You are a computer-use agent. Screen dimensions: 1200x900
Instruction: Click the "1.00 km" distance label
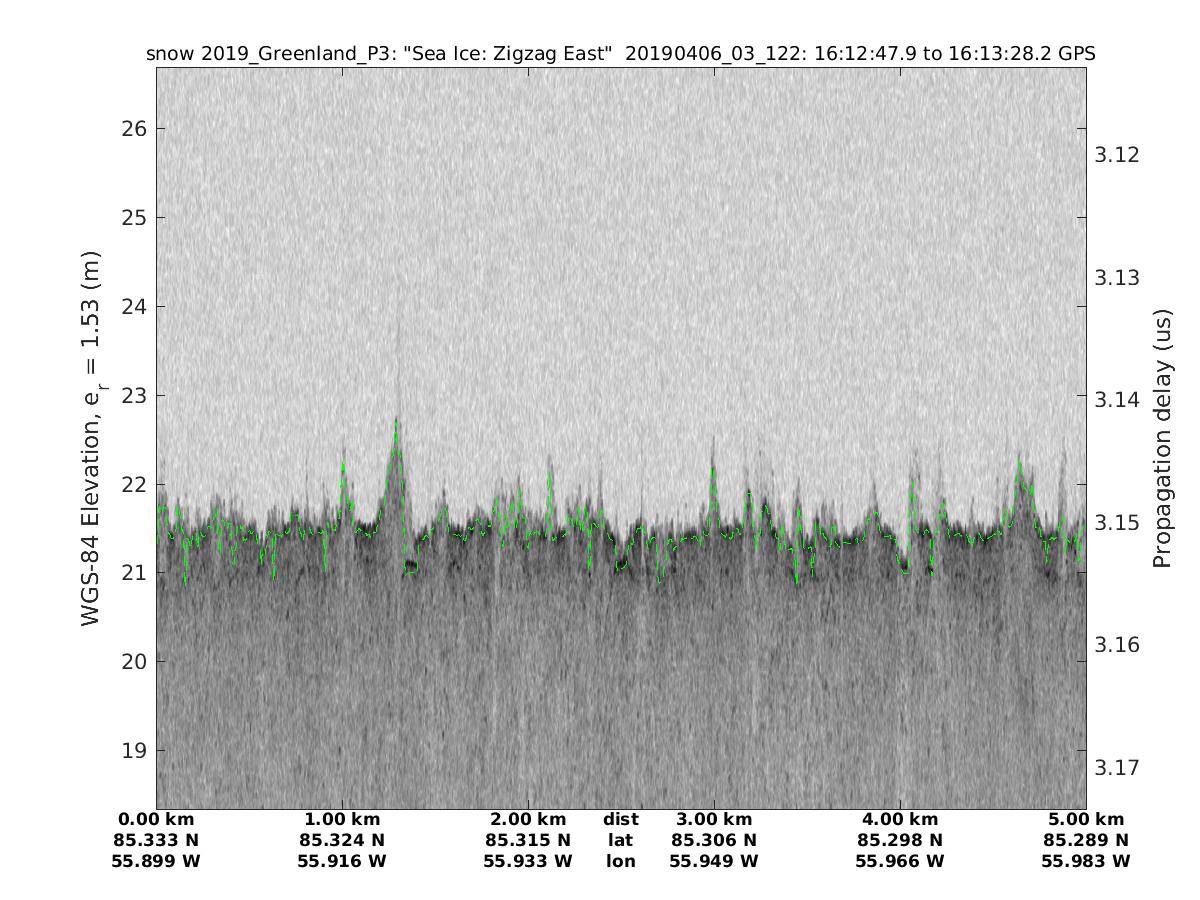[342, 819]
